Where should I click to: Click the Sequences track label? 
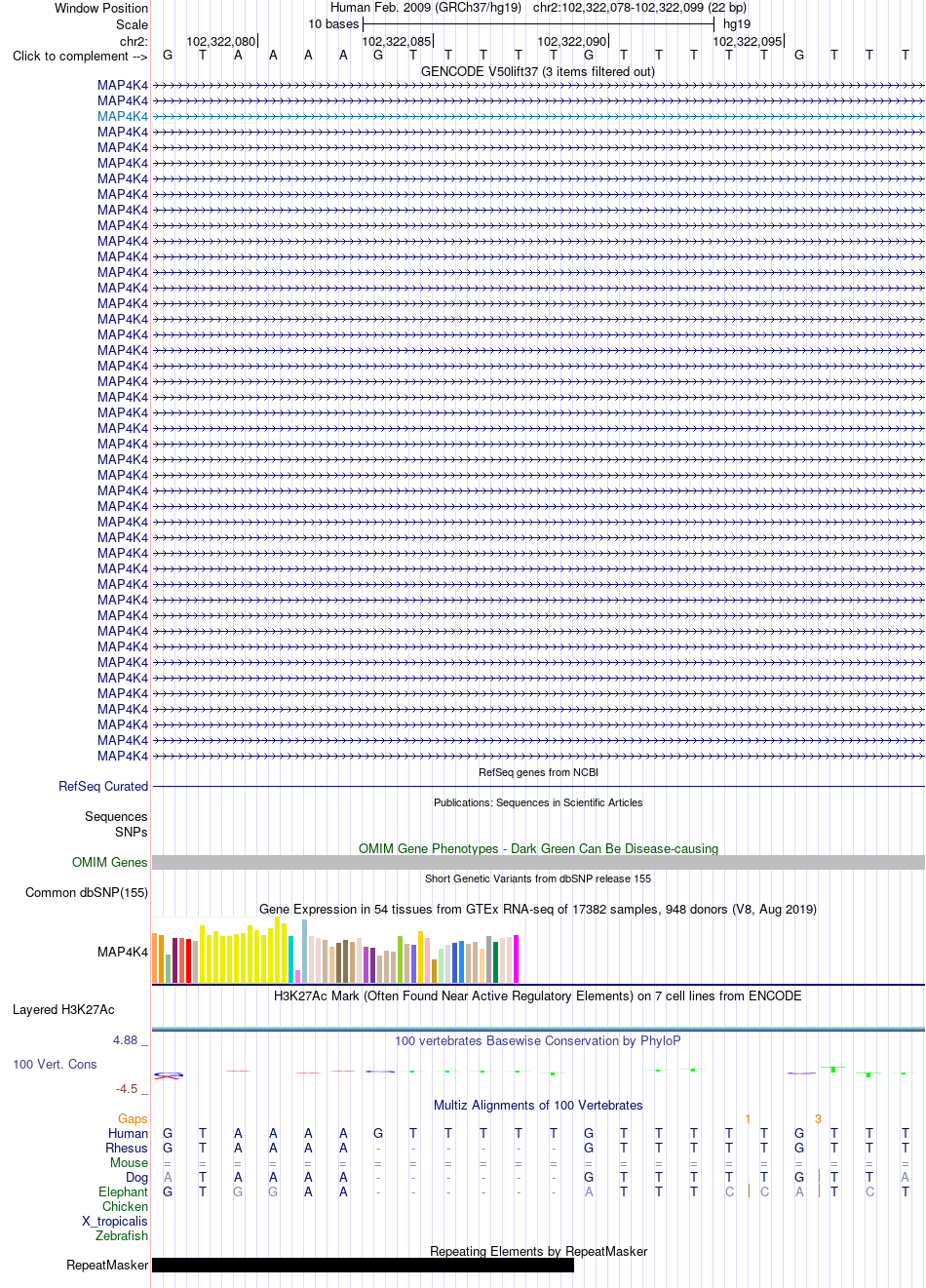[116, 816]
